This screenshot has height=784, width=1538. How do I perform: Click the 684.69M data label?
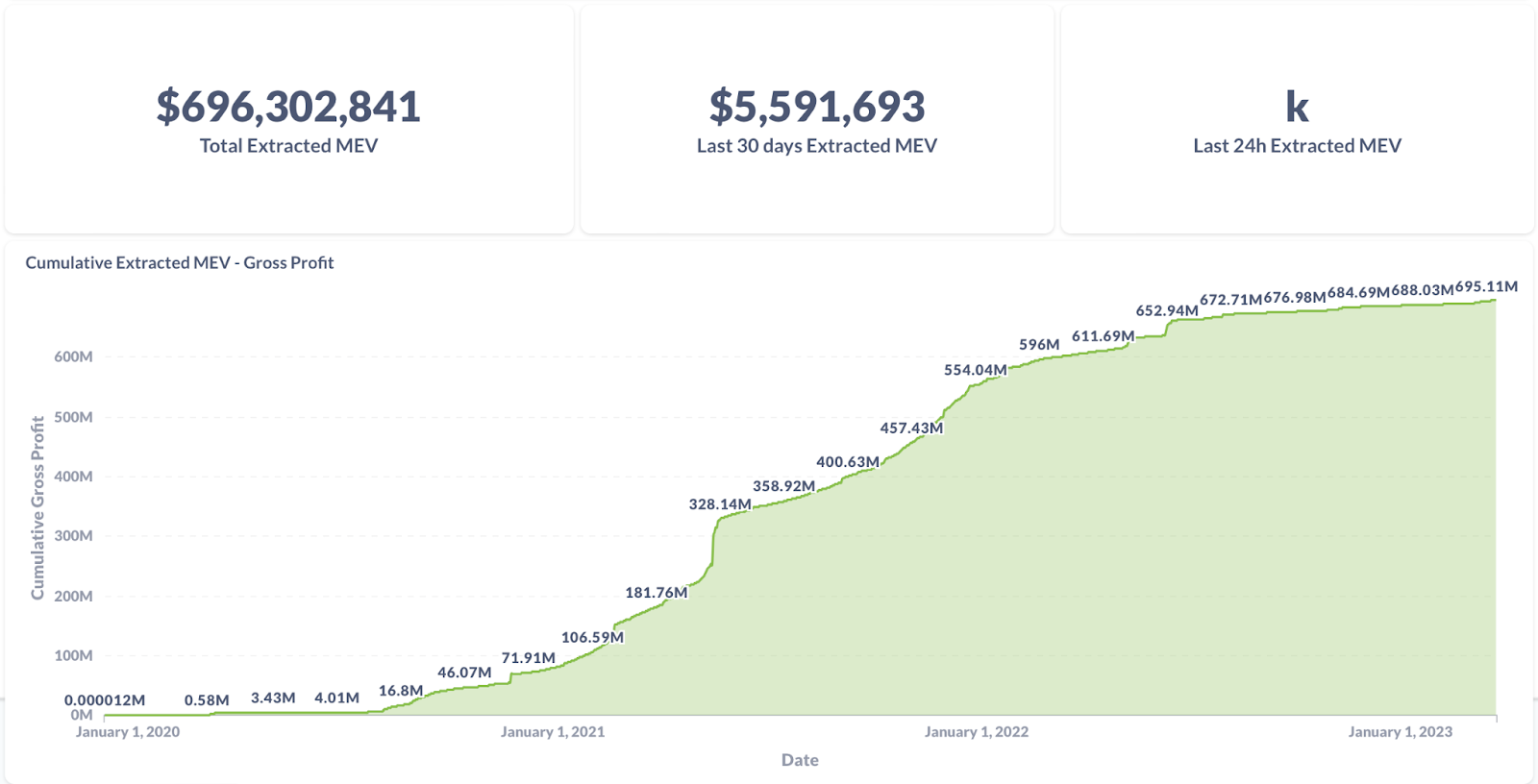(1358, 292)
